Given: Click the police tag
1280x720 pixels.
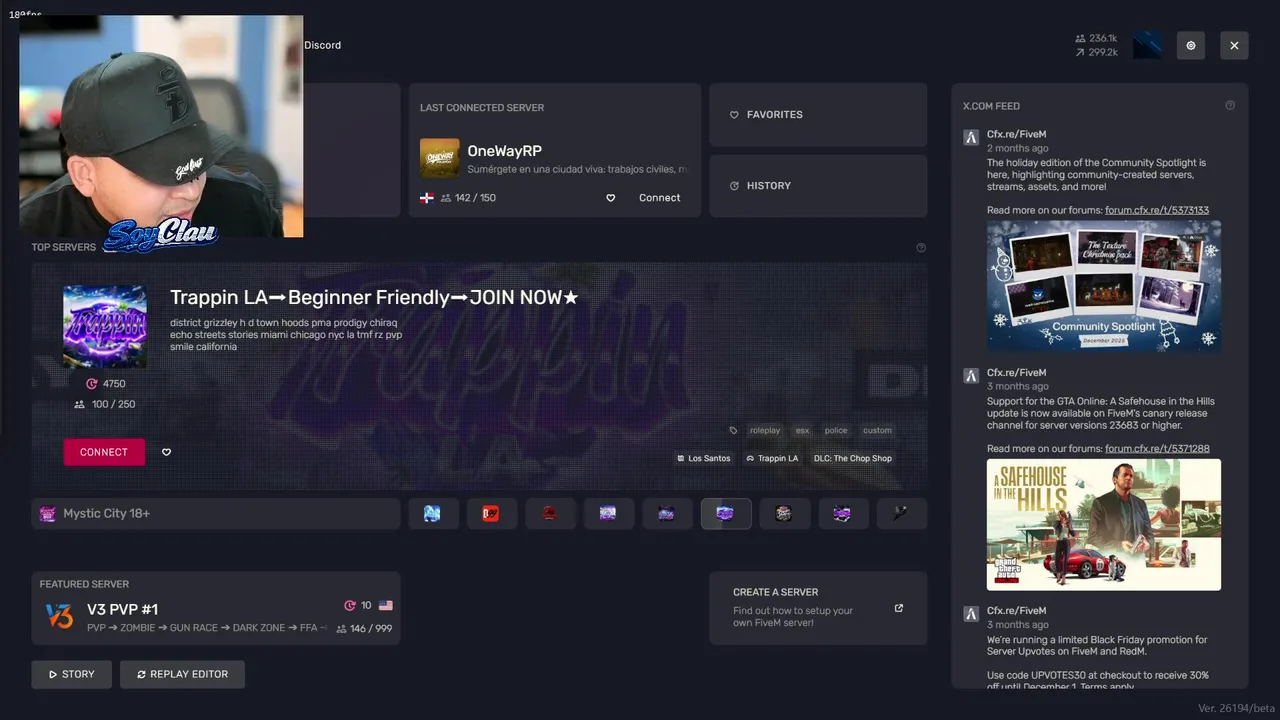Looking at the screenshot, I should click(836, 431).
